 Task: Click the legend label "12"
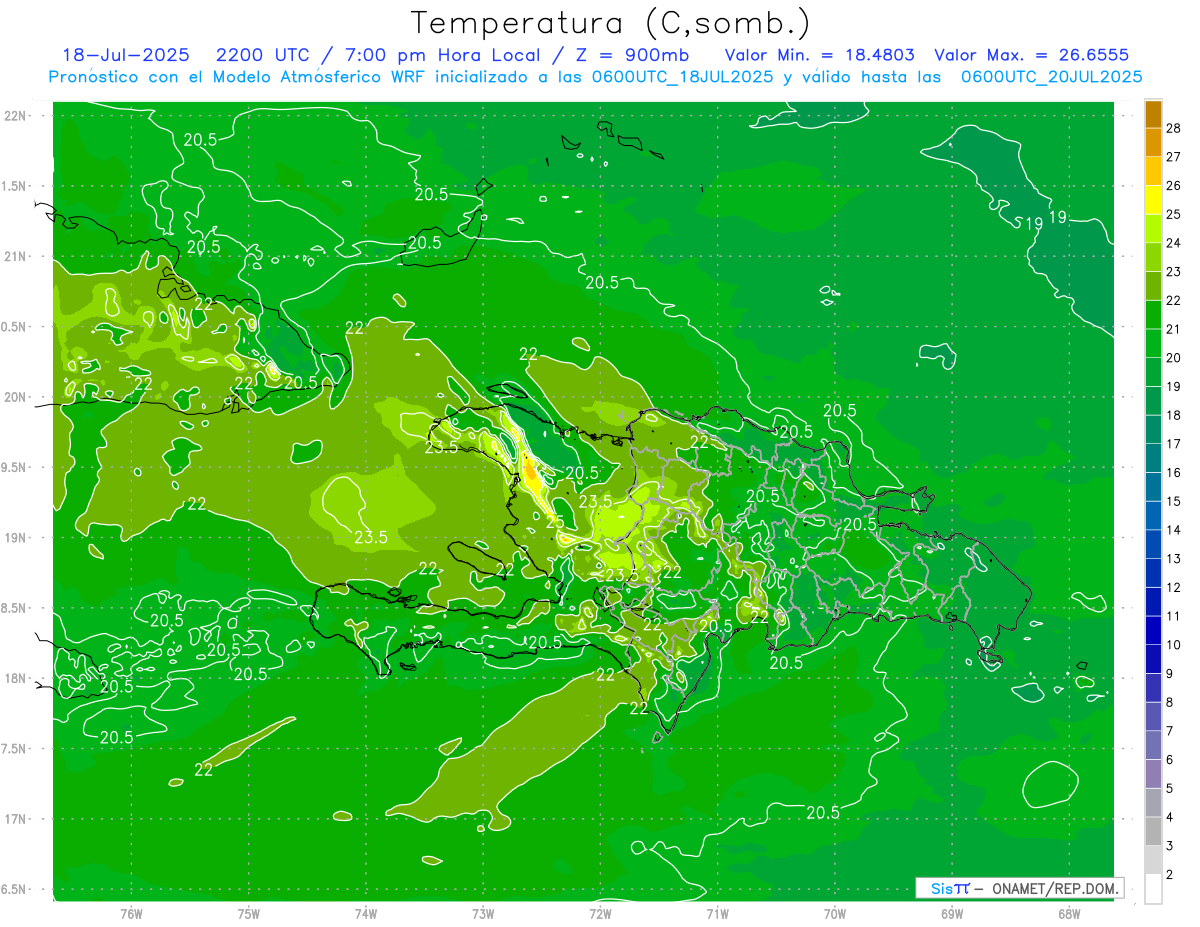tap(1173, 587)
